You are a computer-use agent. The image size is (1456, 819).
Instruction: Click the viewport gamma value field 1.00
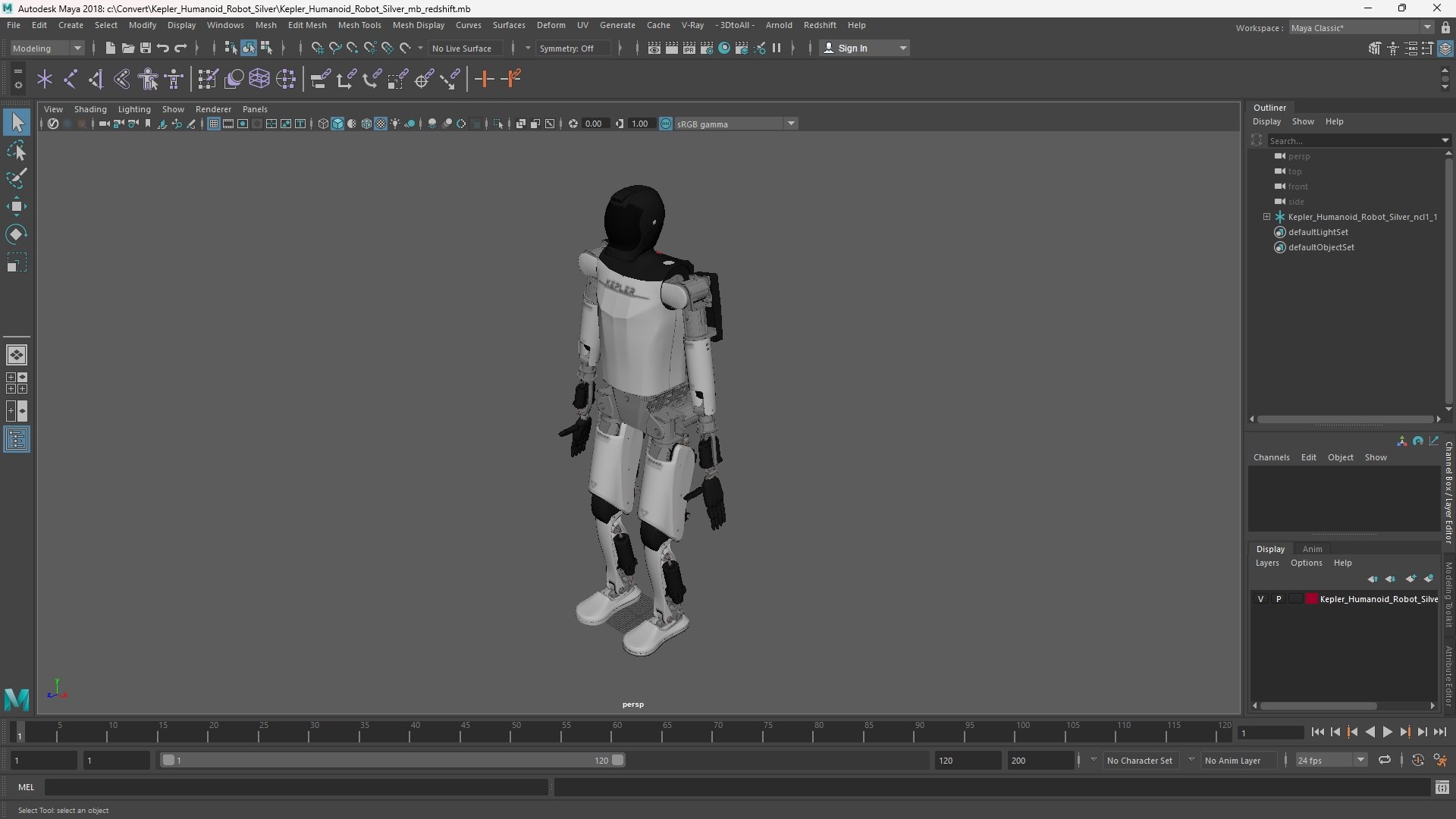pos(641,124)
